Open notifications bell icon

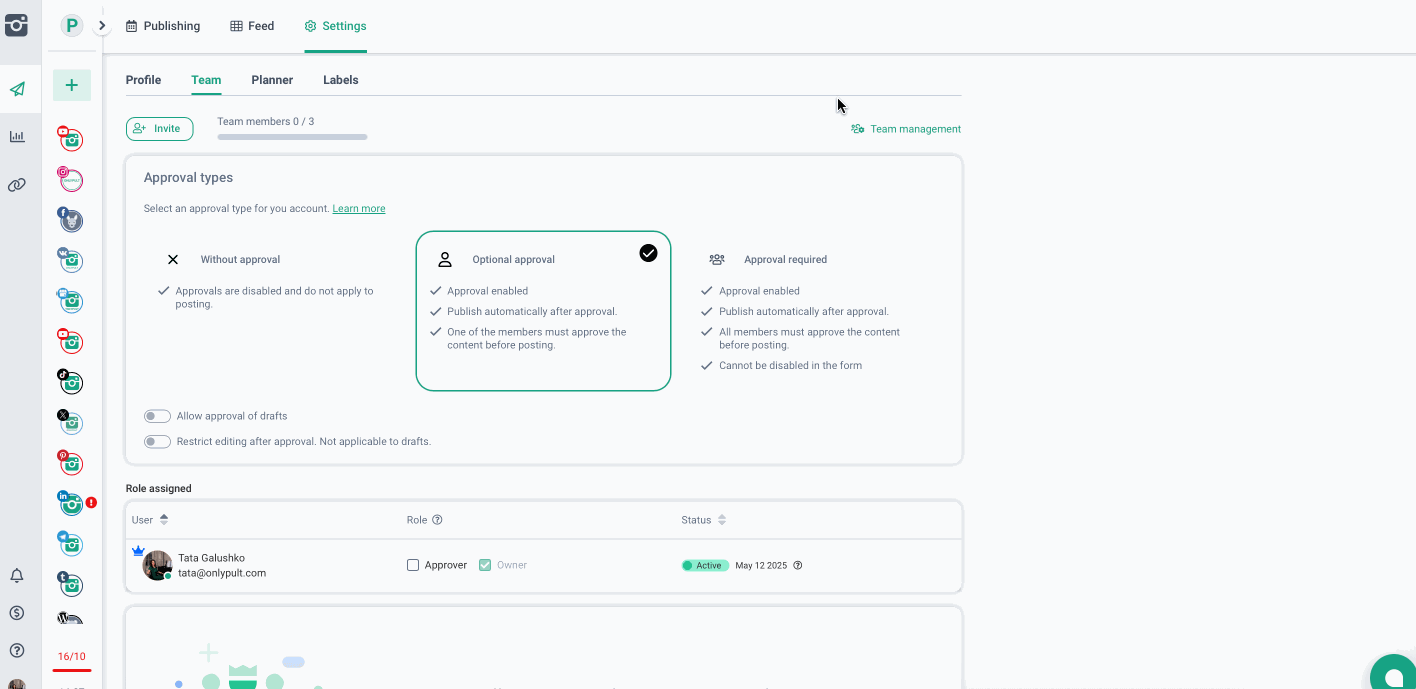coord(17,576)
